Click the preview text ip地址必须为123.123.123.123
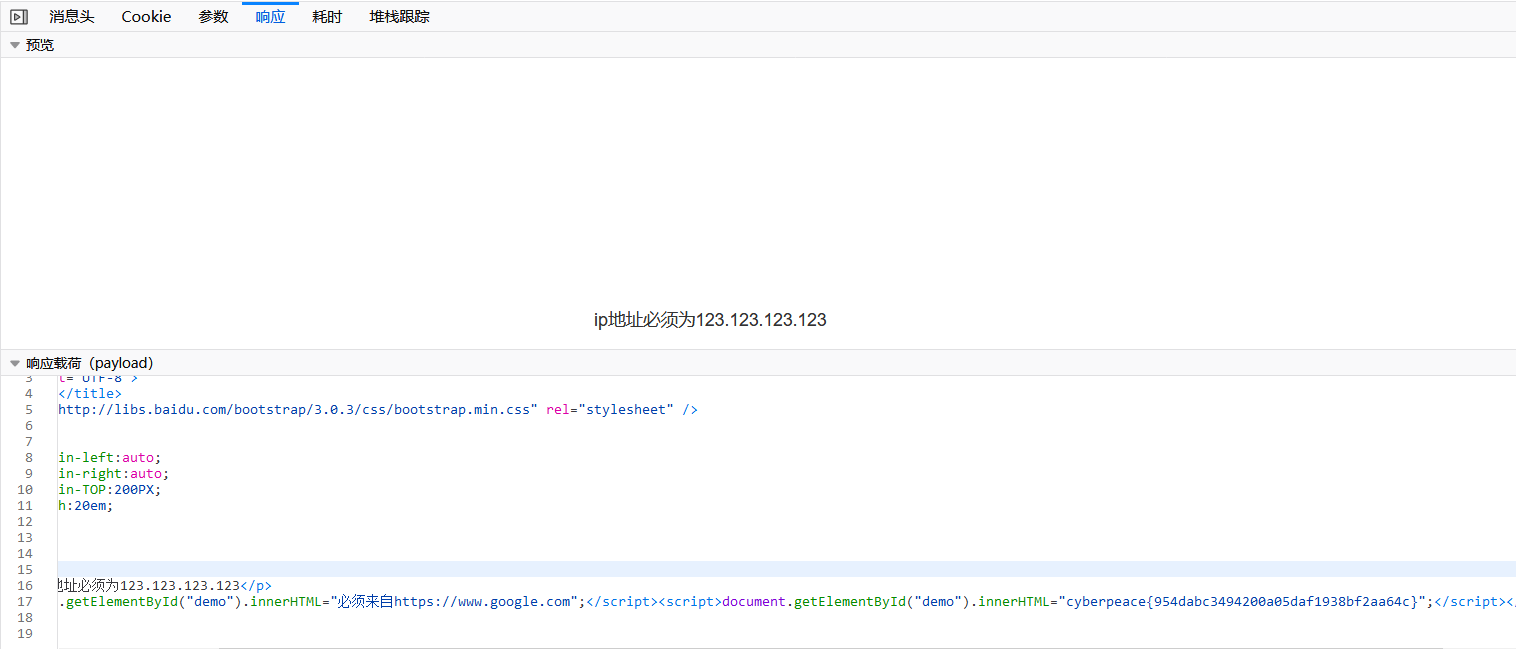Screen dimensions: 1516x649 710,319
